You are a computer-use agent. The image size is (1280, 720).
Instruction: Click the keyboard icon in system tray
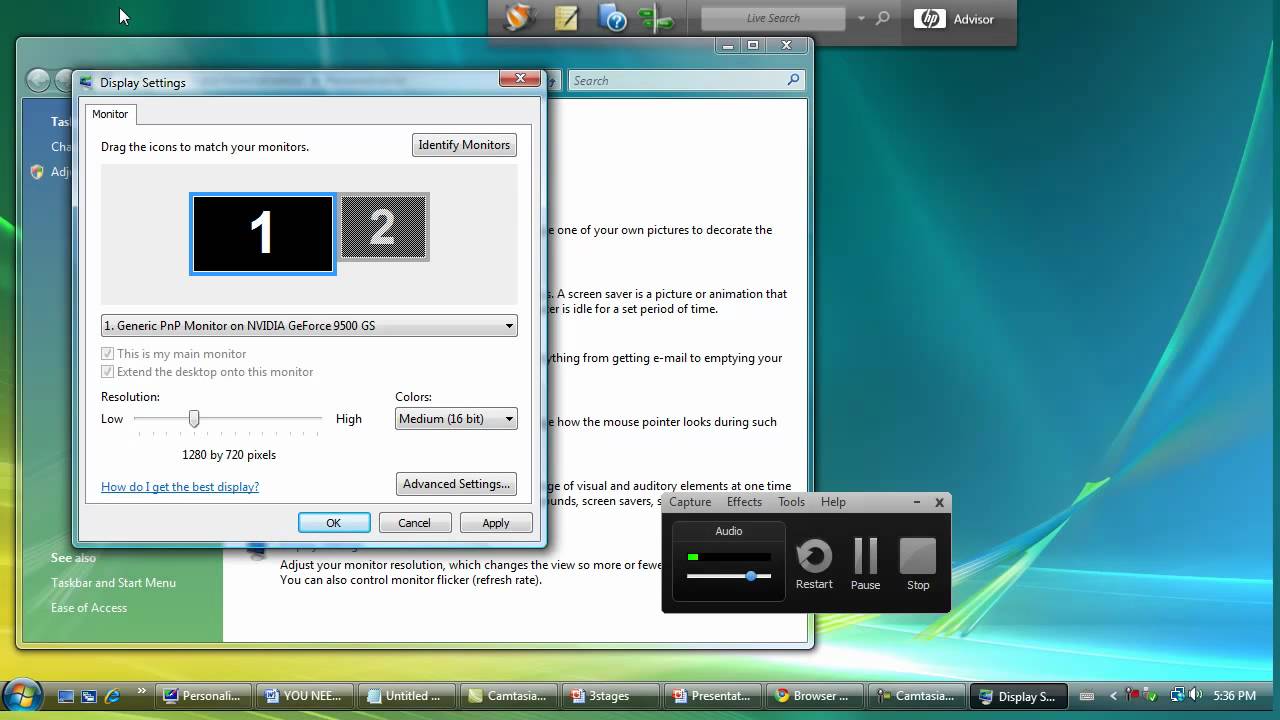(1088, 697)
